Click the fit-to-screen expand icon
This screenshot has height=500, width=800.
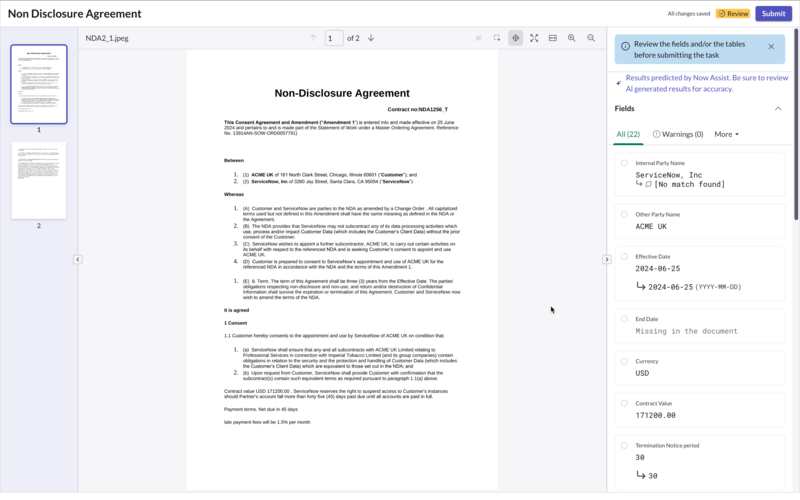(x=534, y=38)
